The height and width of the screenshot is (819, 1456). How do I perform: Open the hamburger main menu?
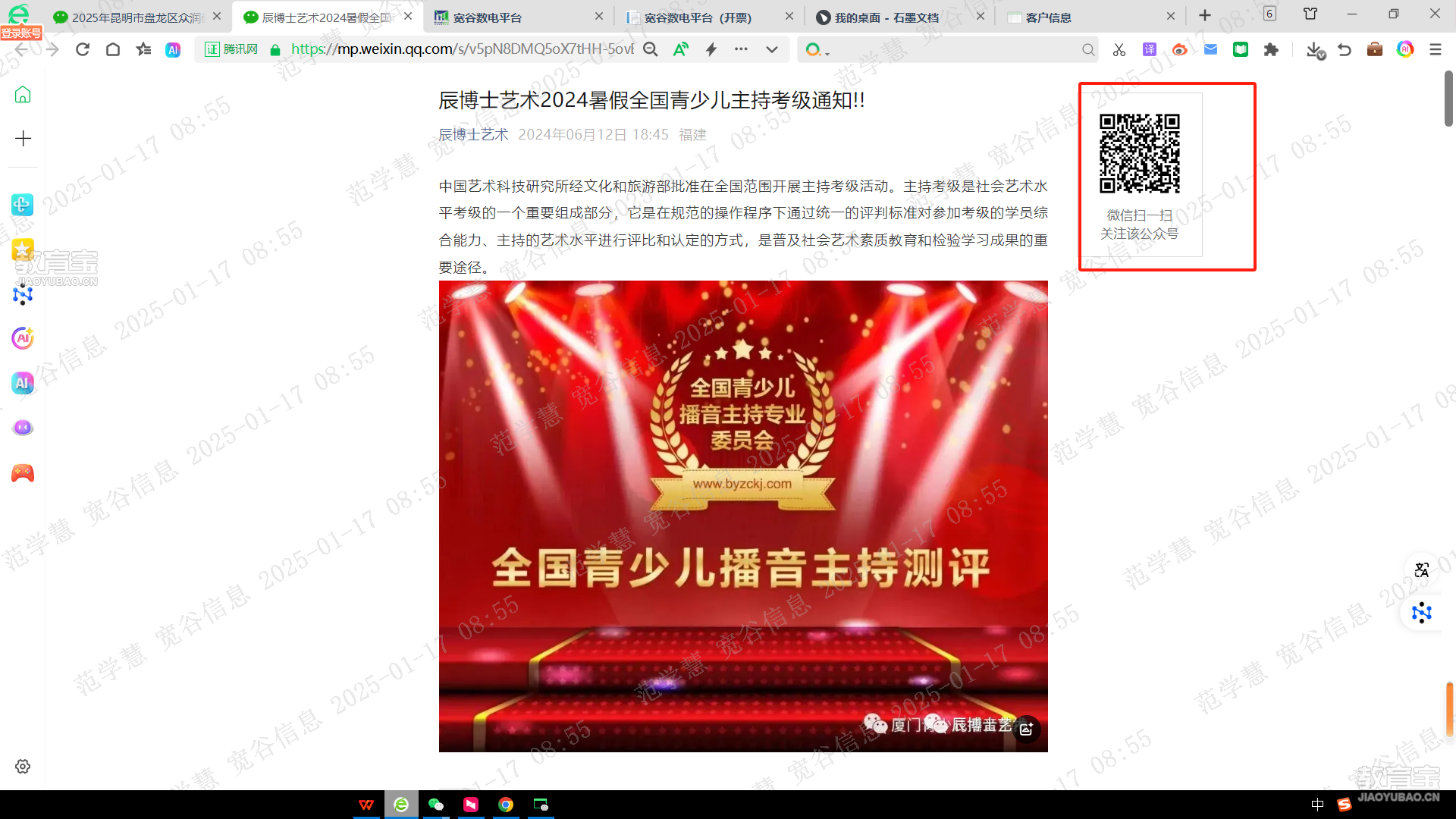(1435, 49)
